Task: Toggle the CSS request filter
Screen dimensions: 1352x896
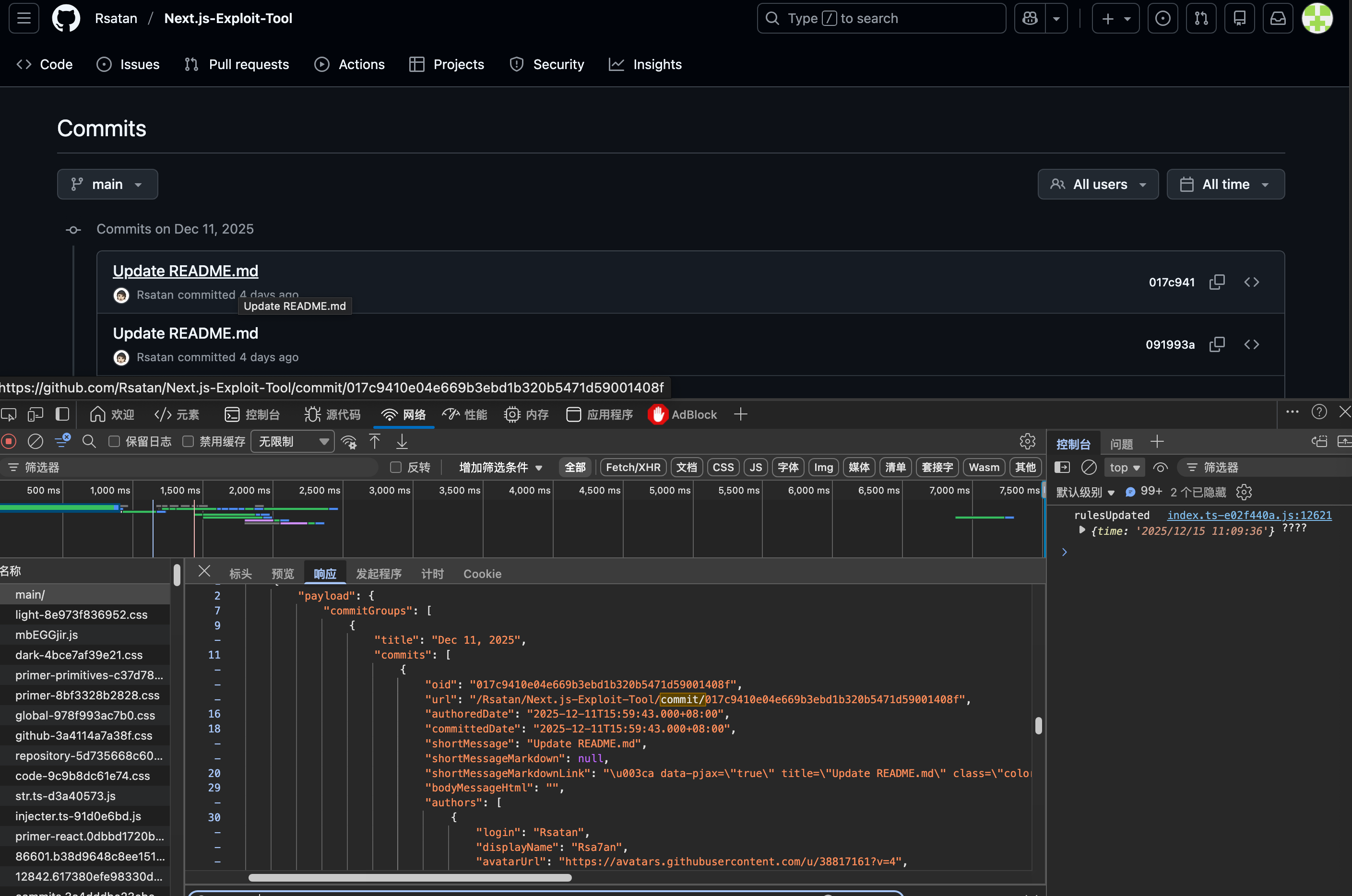Action: click(723, 468)
